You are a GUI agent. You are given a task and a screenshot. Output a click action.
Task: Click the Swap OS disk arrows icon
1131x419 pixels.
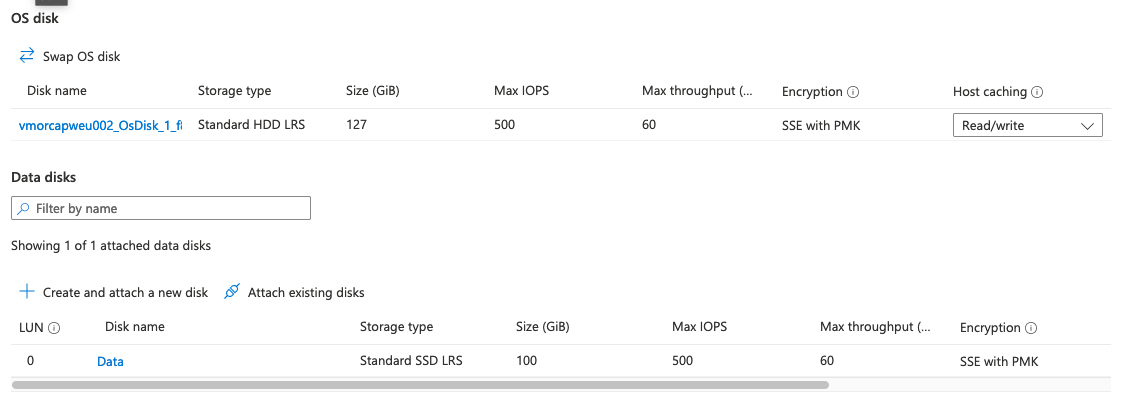tap(27, 56)
